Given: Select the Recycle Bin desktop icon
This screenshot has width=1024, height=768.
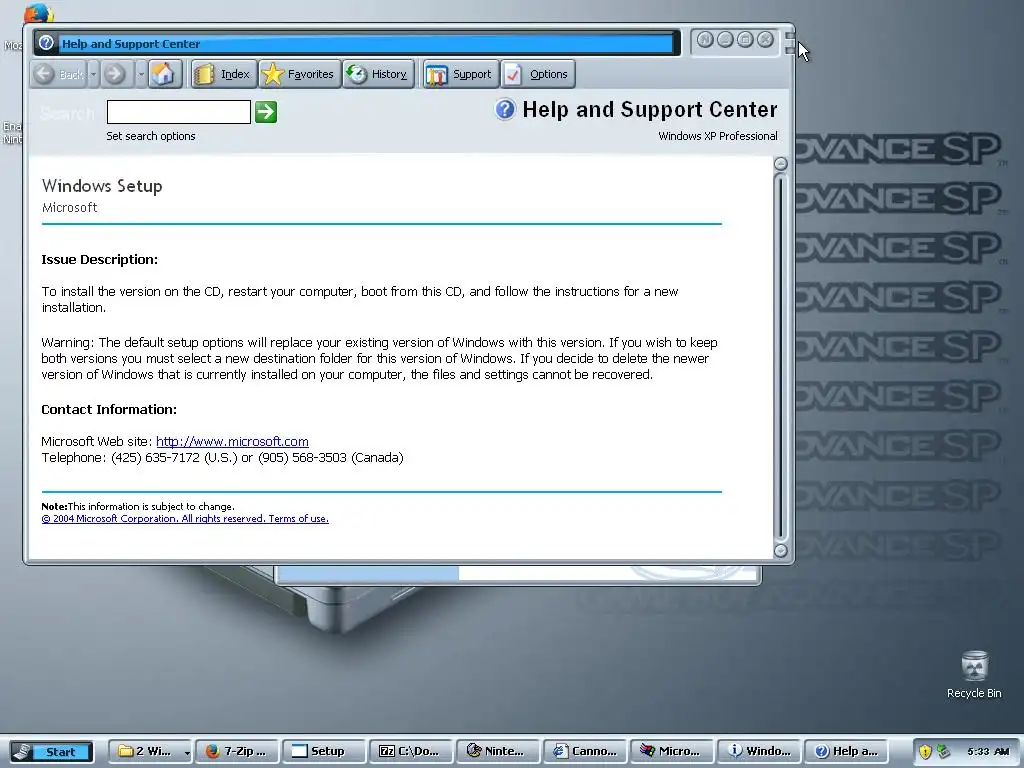Looking at the screenshot, I should pos(974,675).
